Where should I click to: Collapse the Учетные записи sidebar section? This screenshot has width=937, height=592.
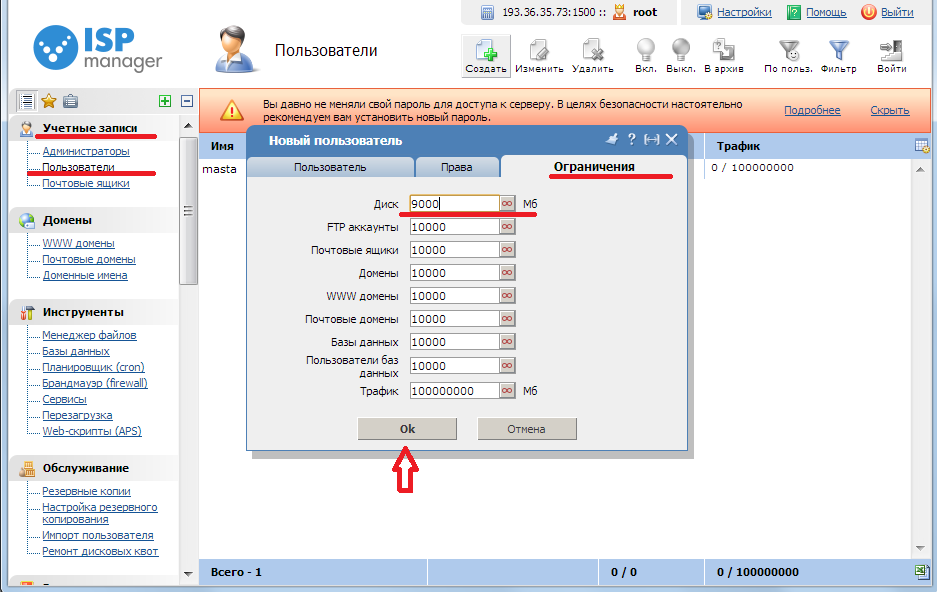89,128
